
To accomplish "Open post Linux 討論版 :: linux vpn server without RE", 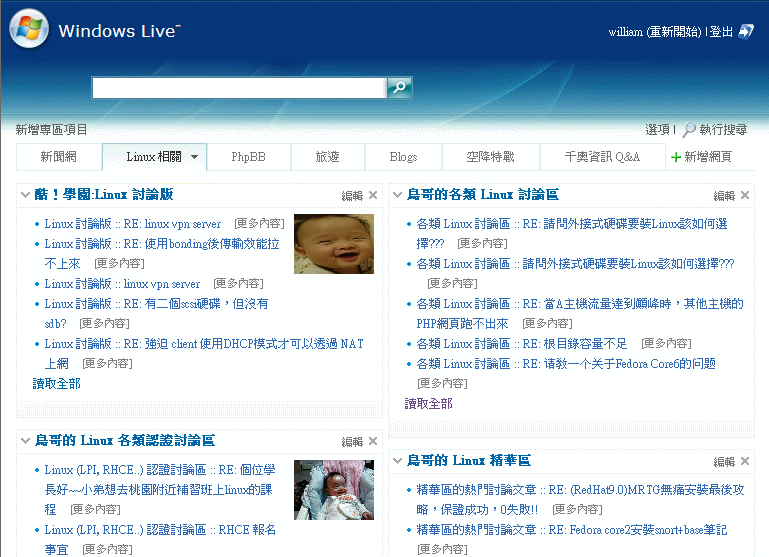I will coord(122,283).
